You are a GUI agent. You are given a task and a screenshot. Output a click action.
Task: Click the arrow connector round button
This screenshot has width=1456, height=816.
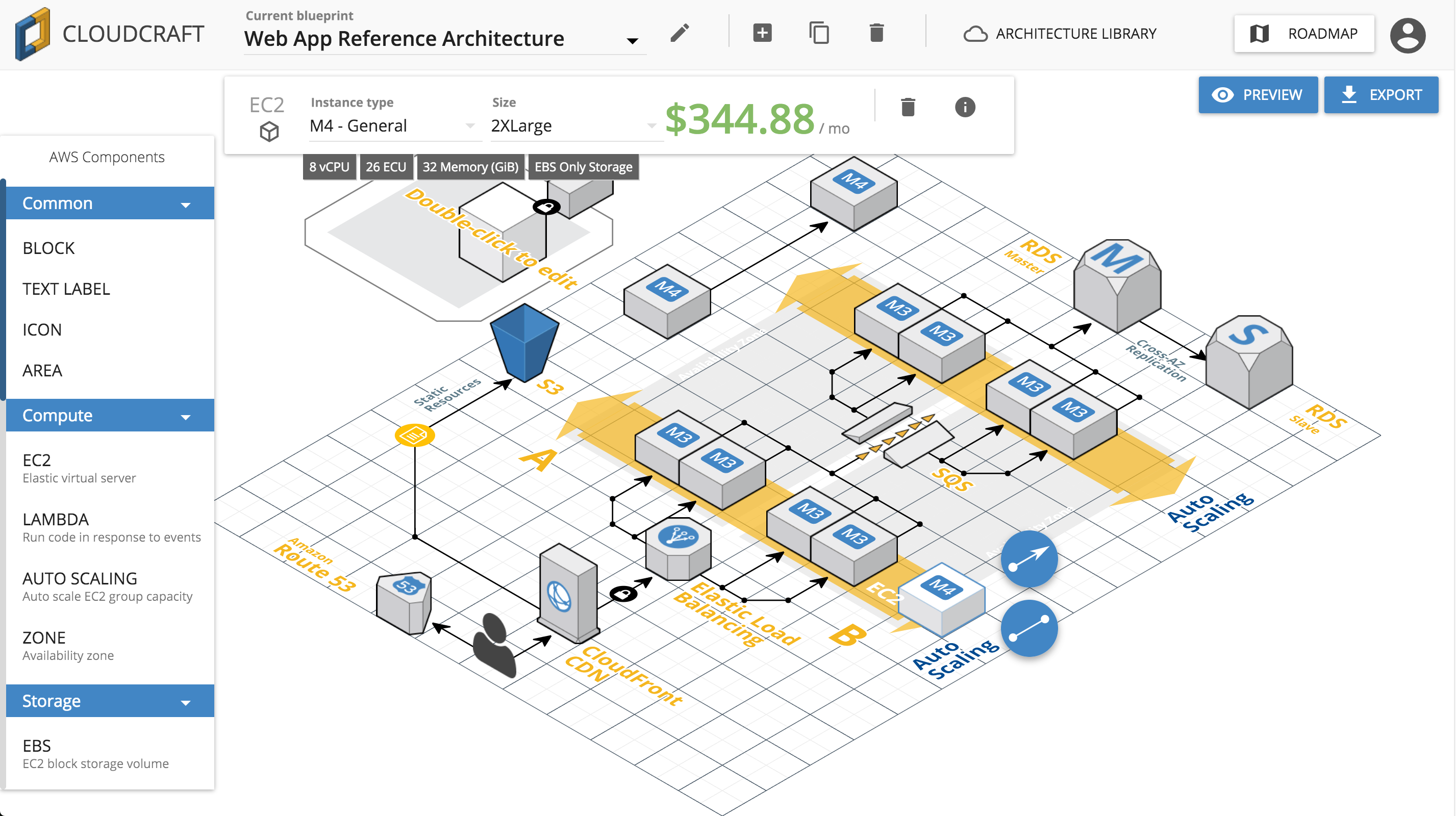(x=1028, y=559)
